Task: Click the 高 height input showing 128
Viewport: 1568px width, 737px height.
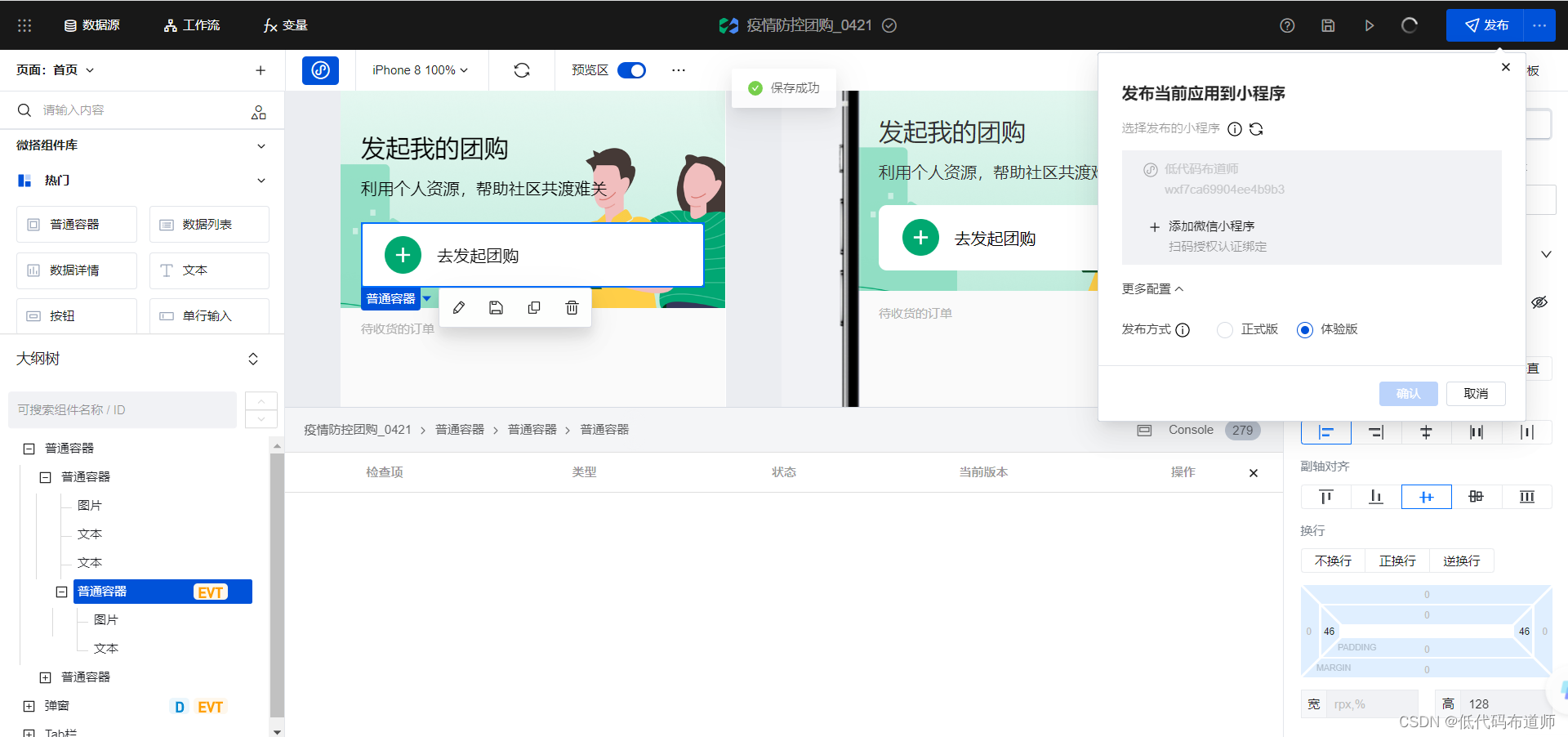Action: click(1503, 704)
